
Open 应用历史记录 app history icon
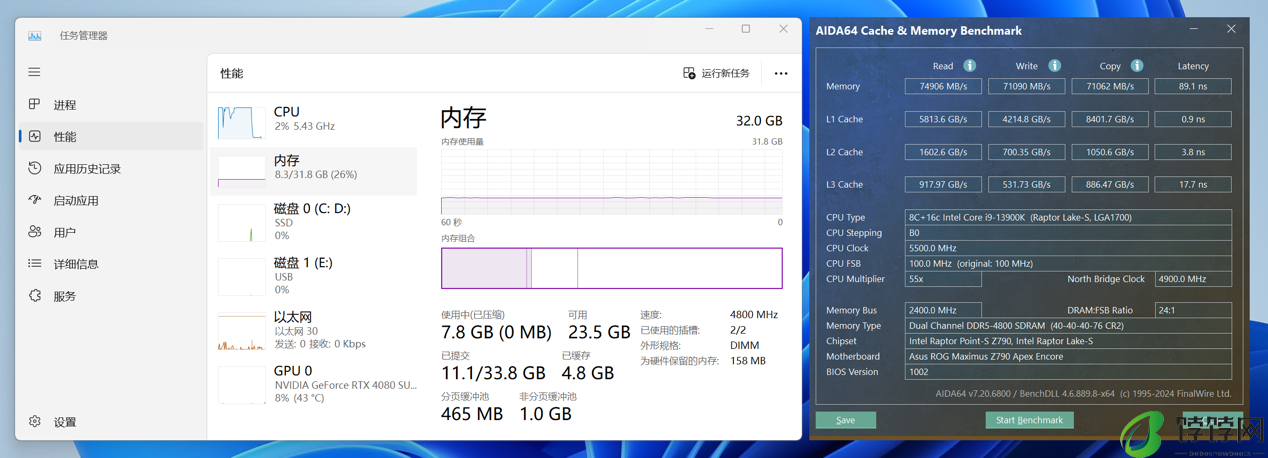click(35, 168)
